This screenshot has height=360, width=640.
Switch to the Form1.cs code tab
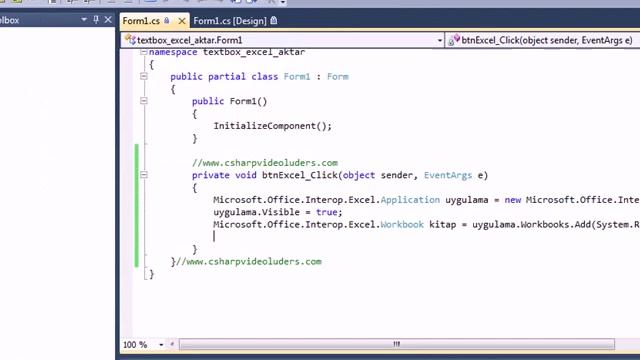141,21
